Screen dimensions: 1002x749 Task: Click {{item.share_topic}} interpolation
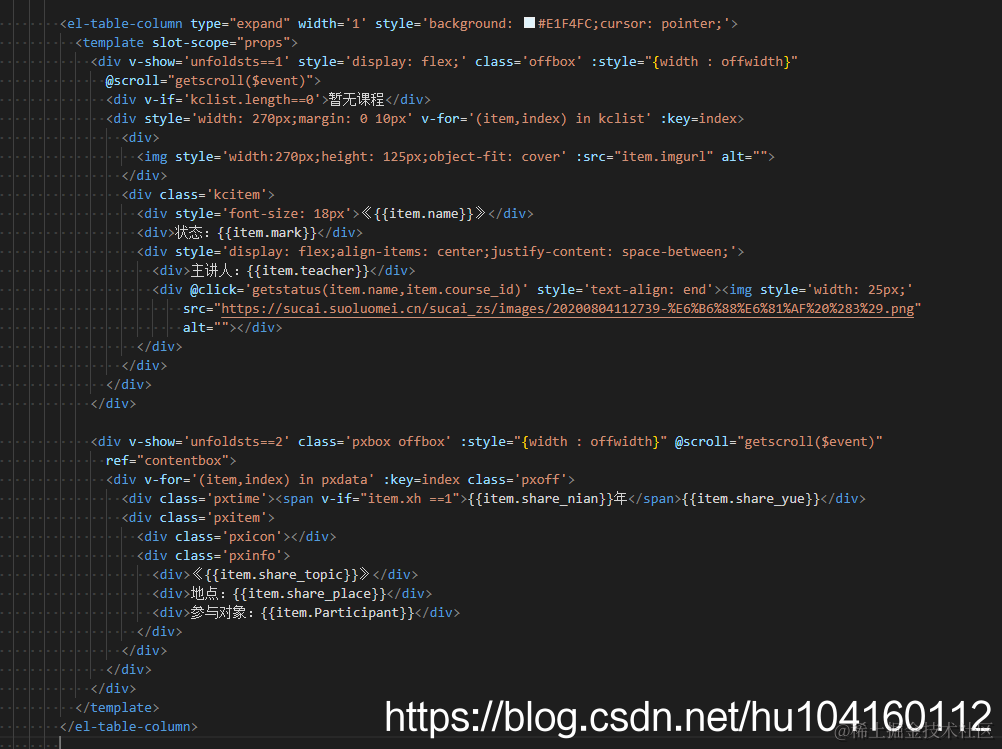coord(281,575)
